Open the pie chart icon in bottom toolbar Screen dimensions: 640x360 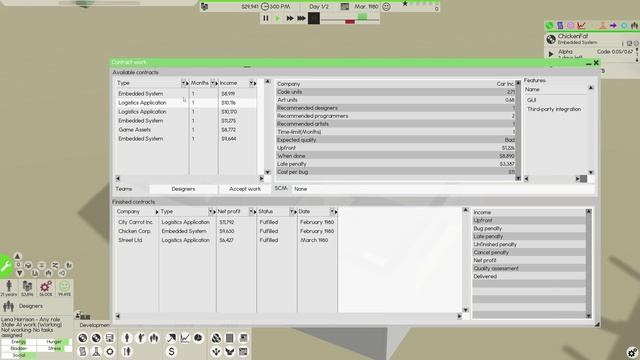point(198,338)
